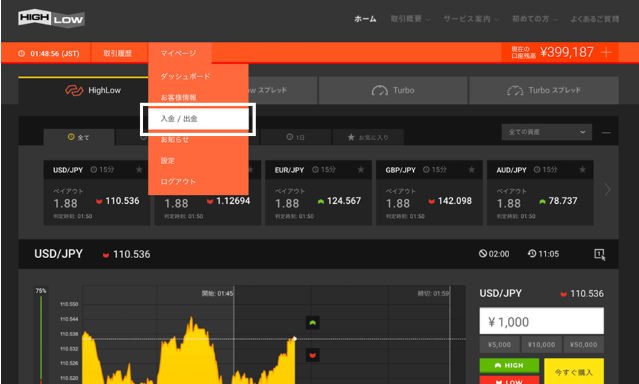Show next asset cards with right chevron
Screen dimensions: 639x384
coord(608,190)
